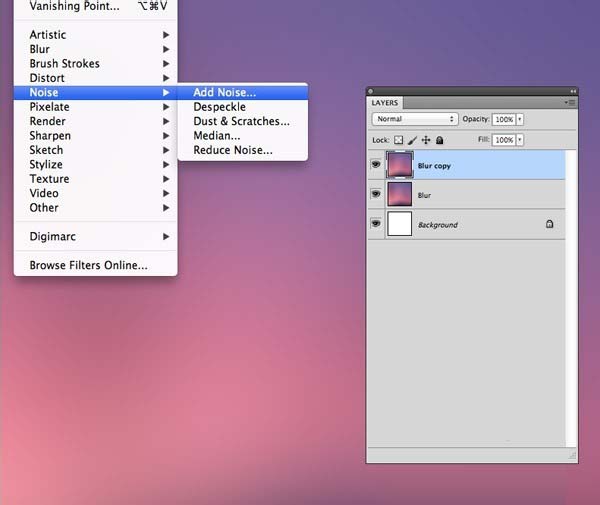Click the lock position move icon
This screenshot has width=600, height=505.
click(x=426, y=140)
